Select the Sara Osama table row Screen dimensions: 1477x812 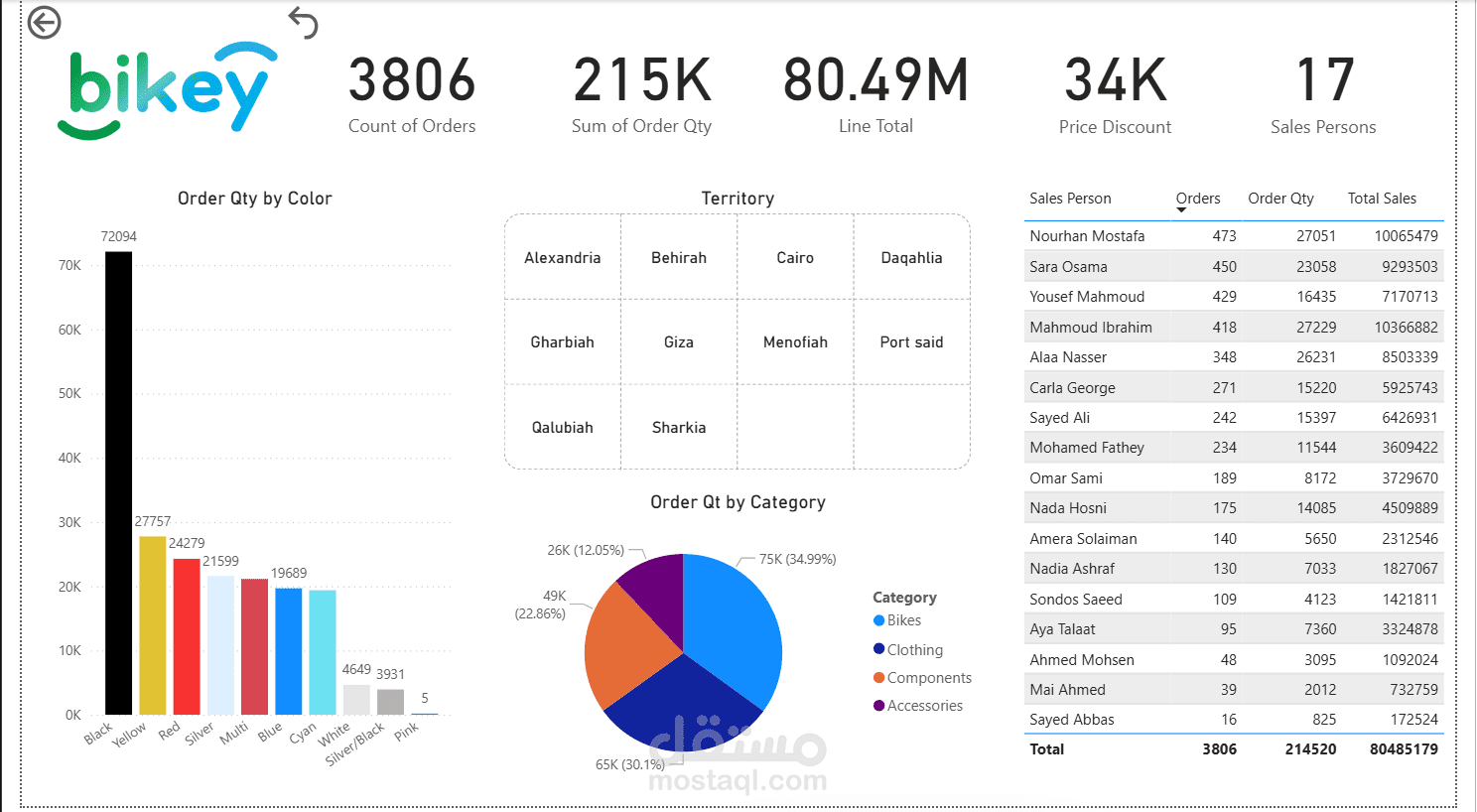tap(1234, 266)
